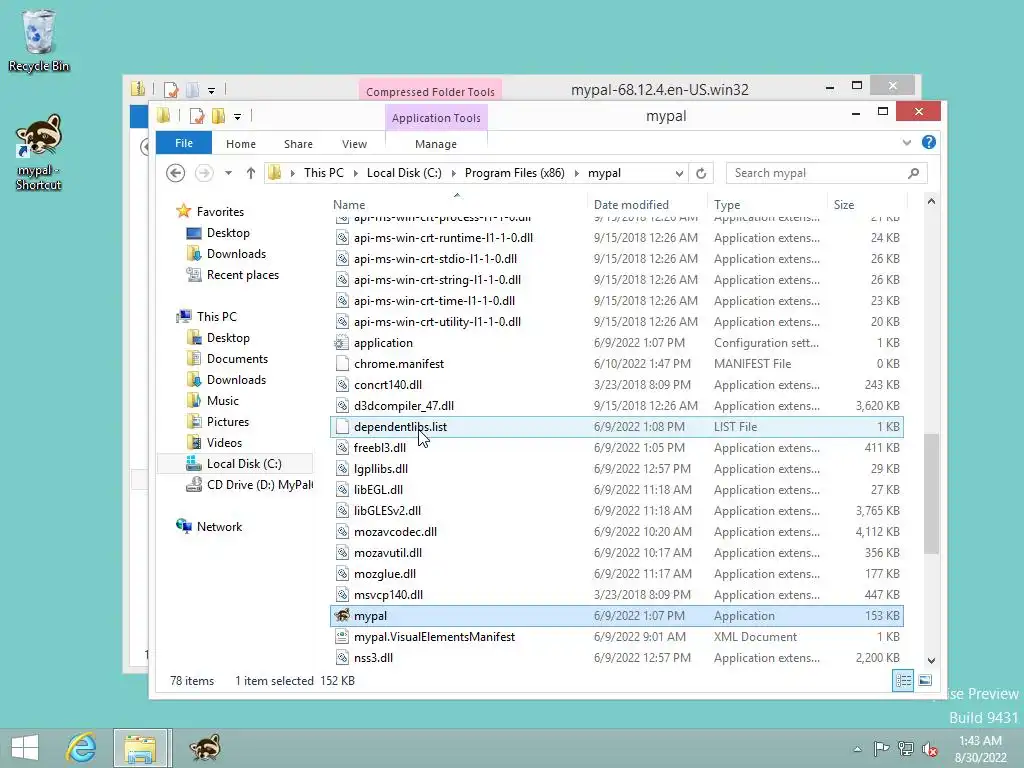The height and width of the screenshot is (768, 1024).
Task: Sort by the Size column header
Action: [x=867, y=204]
